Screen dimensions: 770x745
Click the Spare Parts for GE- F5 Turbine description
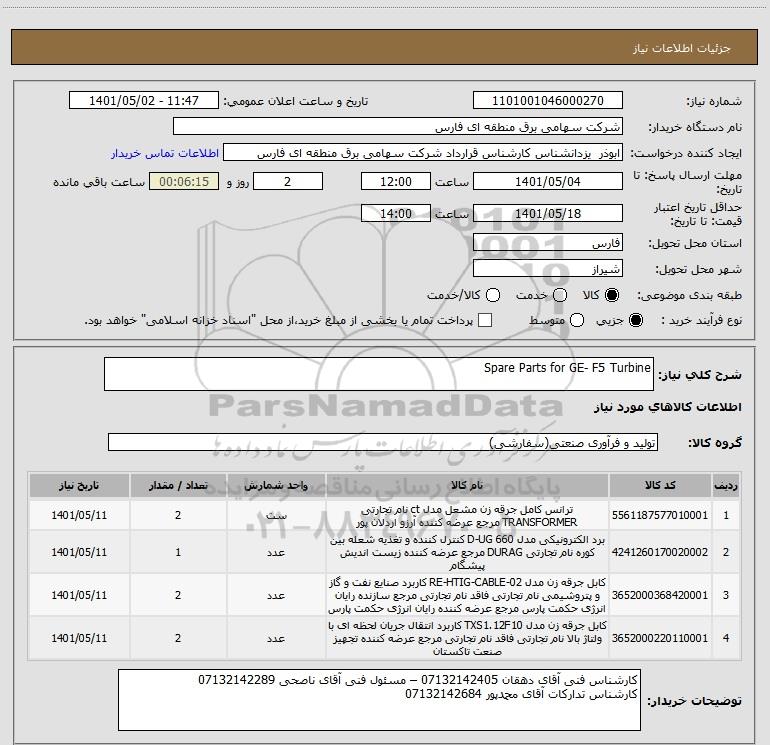pos(379,374)
